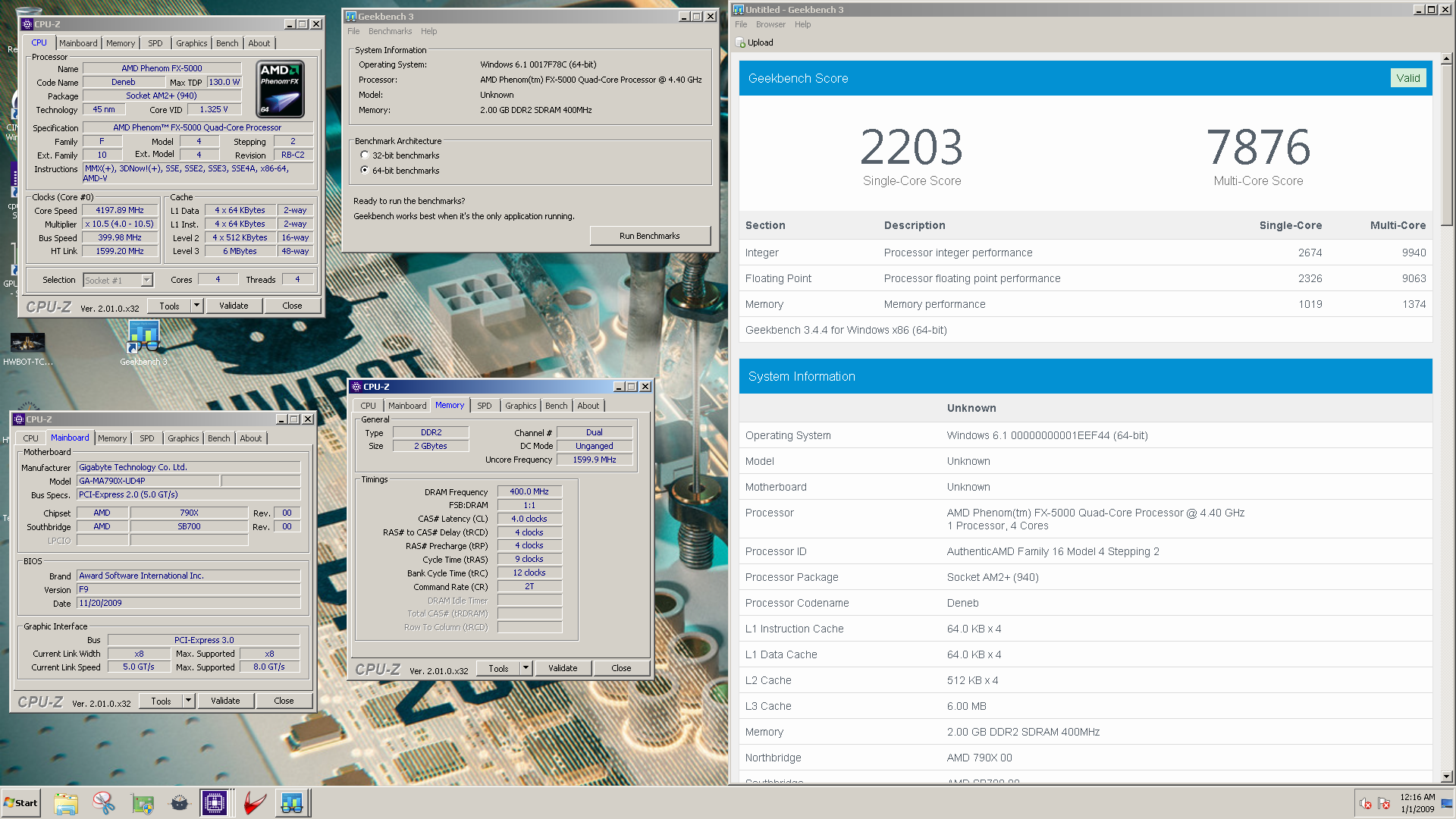1456x819 pixels.
Task: Click scroll-down arrow in Geekbench results
Action: [x=1446, y=777]
